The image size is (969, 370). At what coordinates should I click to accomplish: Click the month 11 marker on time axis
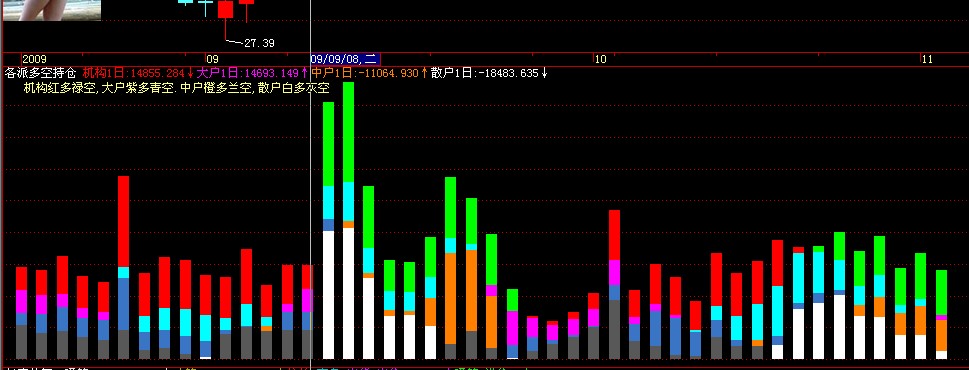[927, 59]
